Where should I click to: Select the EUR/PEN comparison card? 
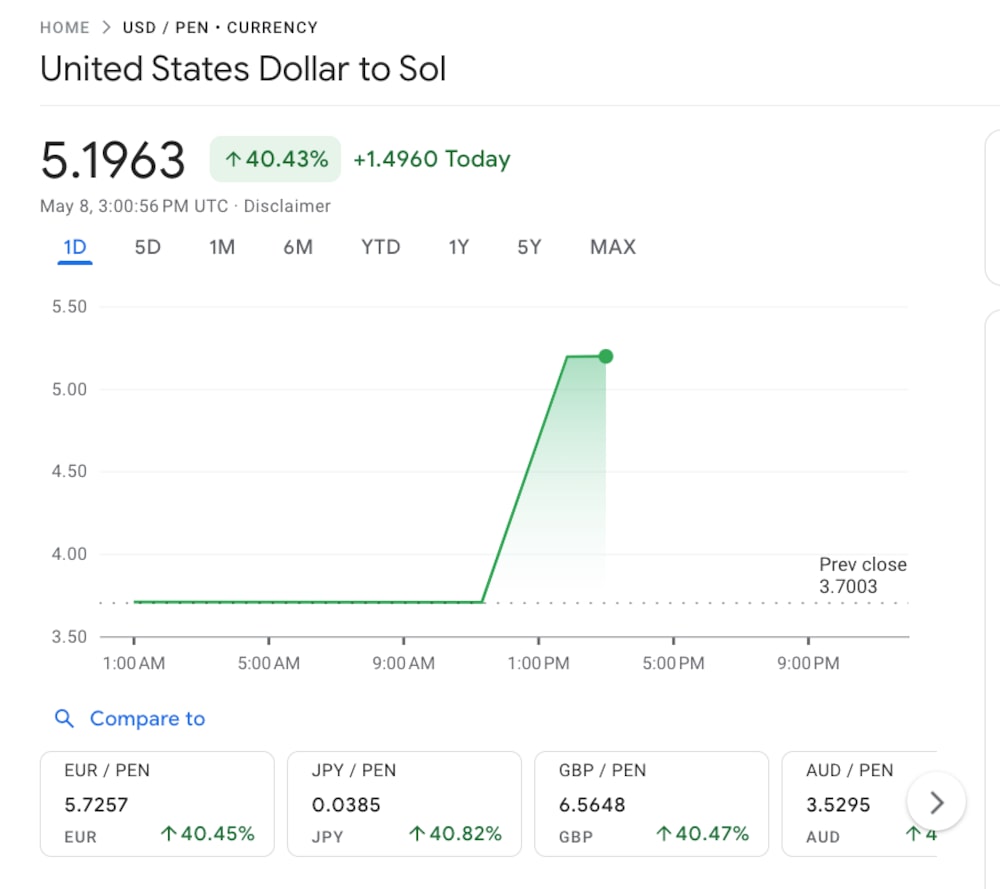point(156,803)
